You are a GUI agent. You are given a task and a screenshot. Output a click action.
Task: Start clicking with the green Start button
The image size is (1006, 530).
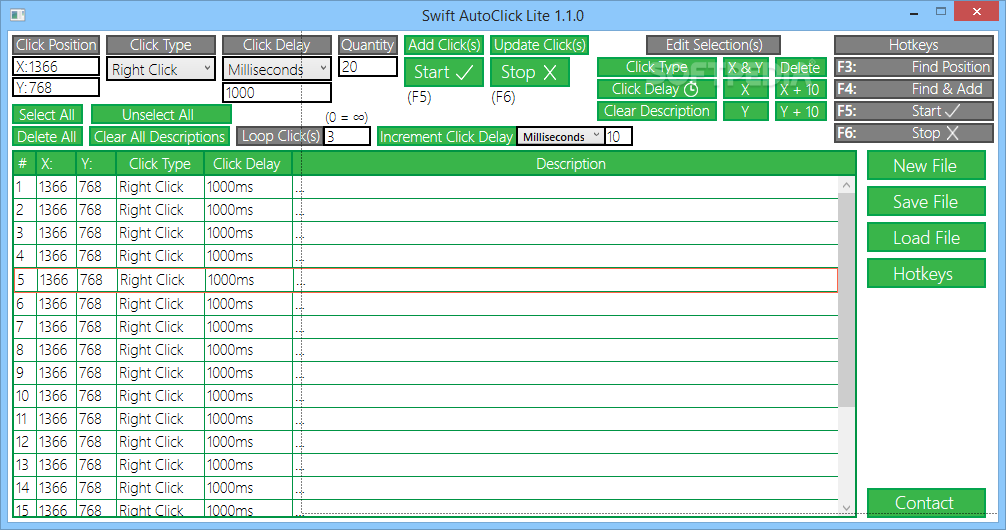[443, 72]
